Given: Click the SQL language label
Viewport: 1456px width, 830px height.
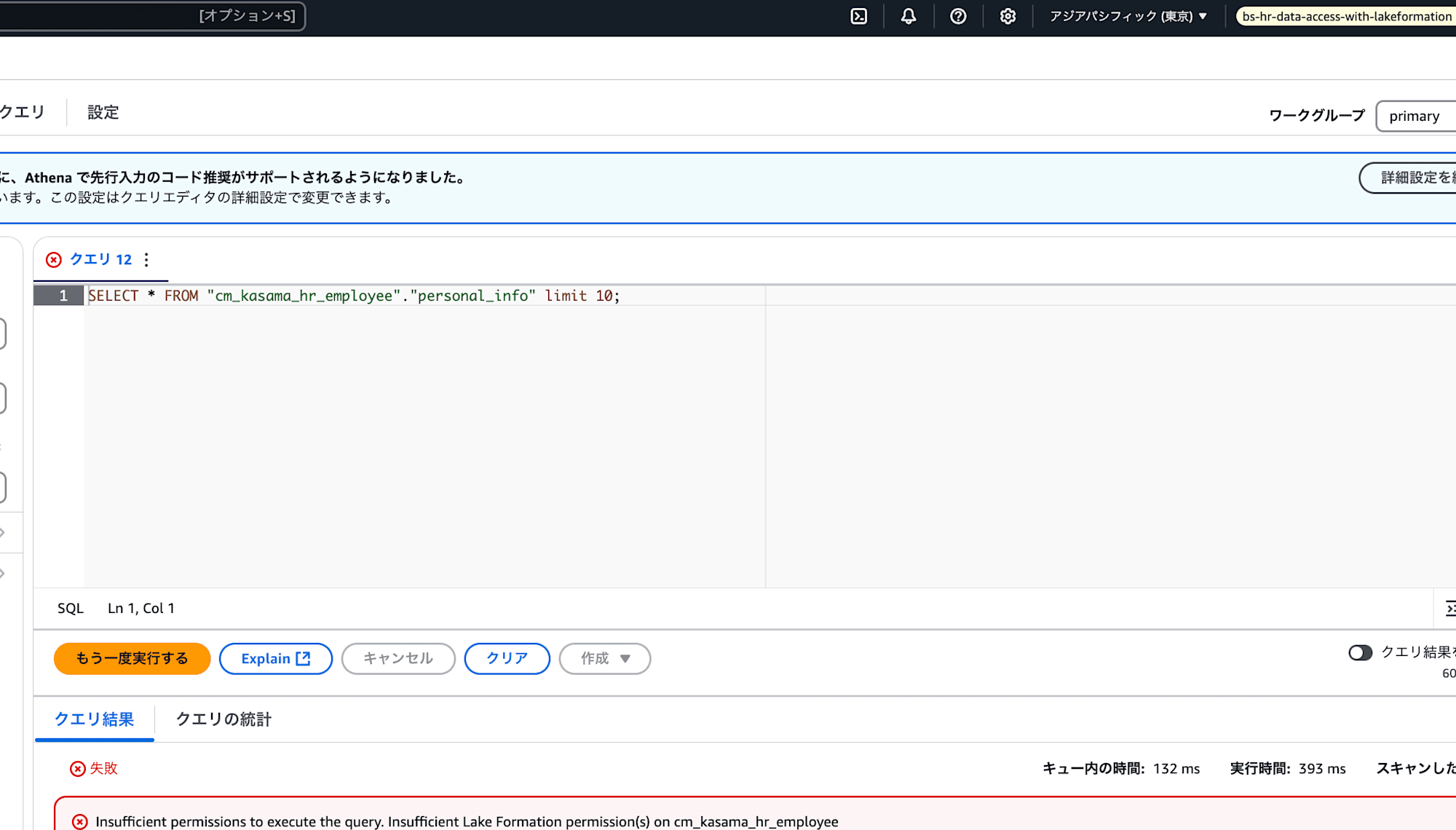Looking at the screenshot, I should coord(71,609).
